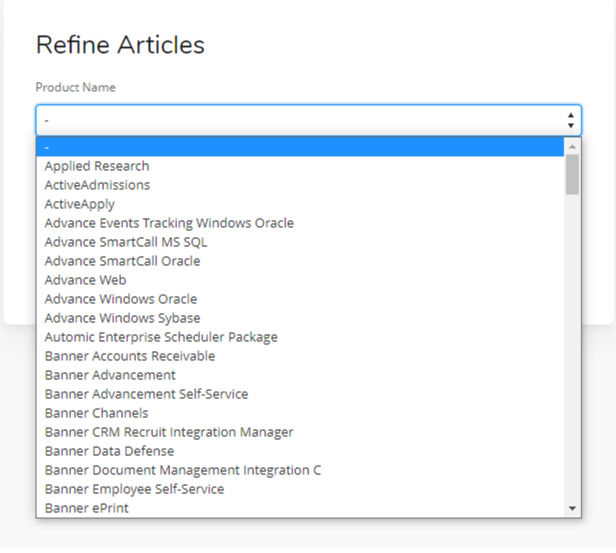
Task: Select Advance Windows Oracle
Action: pyautogui.click(x=300, y=299)
